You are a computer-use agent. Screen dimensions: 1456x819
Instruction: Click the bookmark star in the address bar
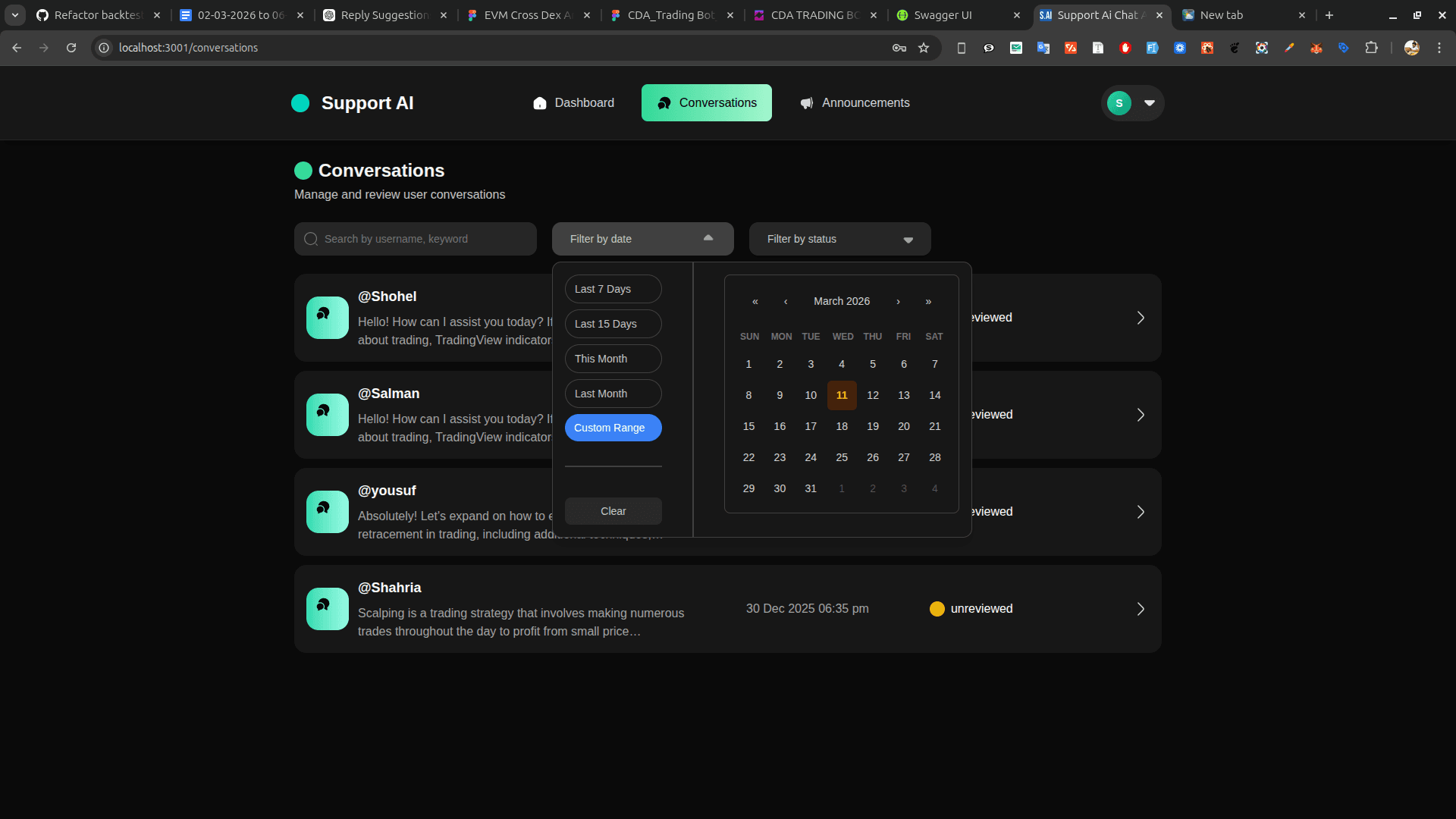pos(924,47)
